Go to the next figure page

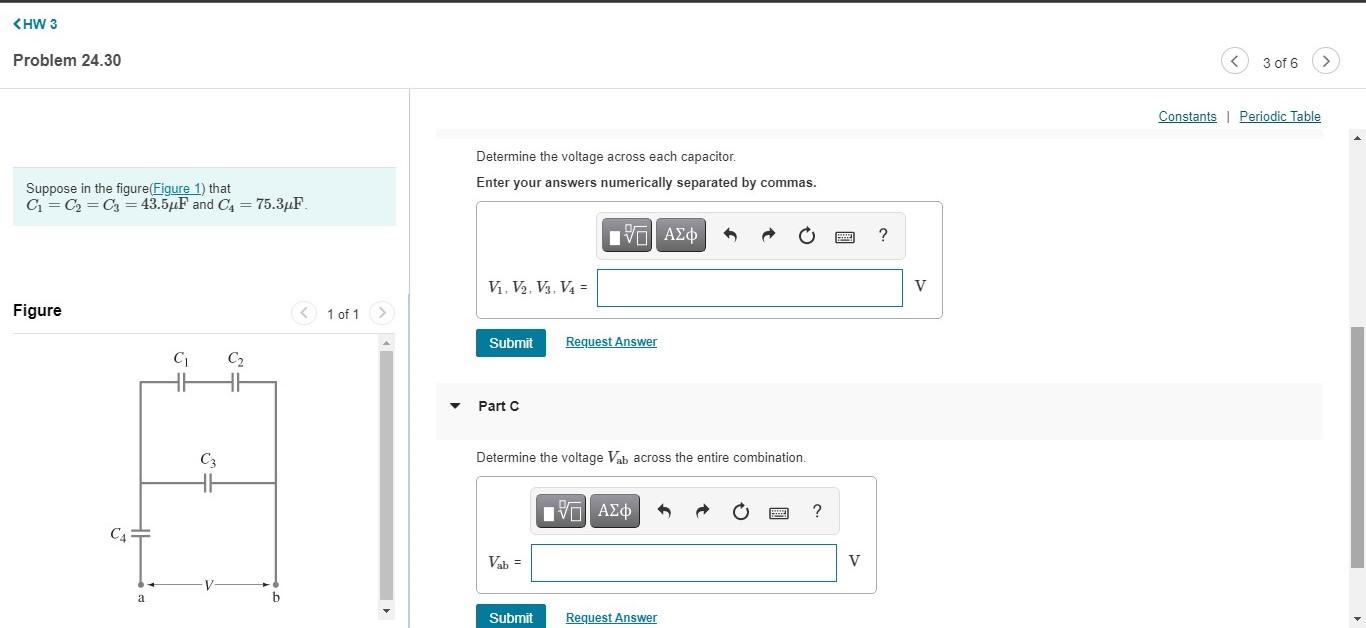382,313
